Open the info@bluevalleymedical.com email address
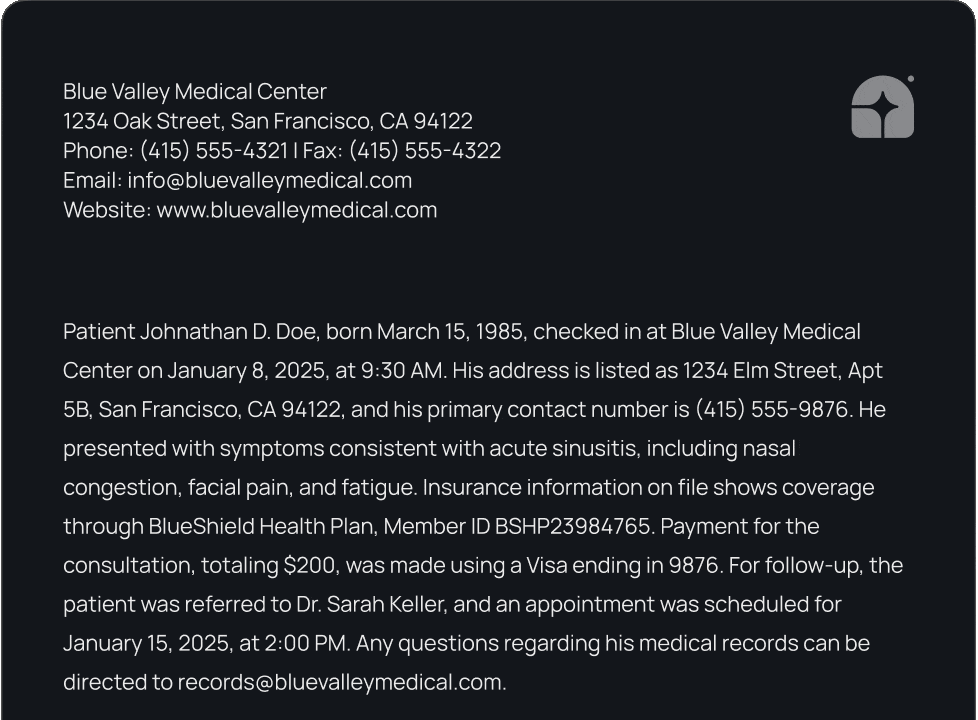This screenshot has height=720, width=978. (x=269, y=180)
